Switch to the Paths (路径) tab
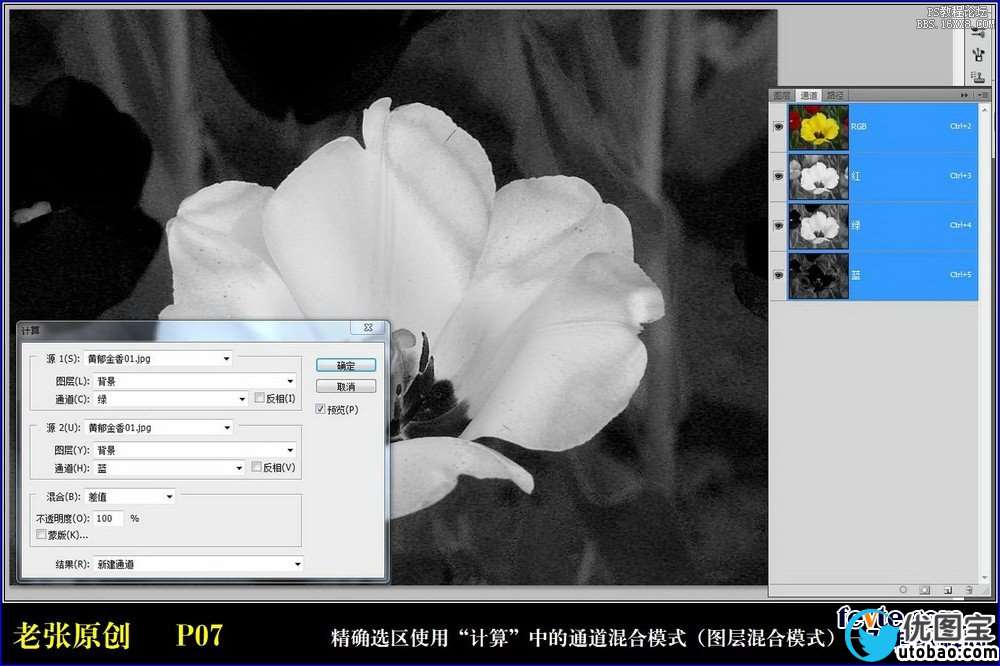The image size is (1000, 666). 835,96
